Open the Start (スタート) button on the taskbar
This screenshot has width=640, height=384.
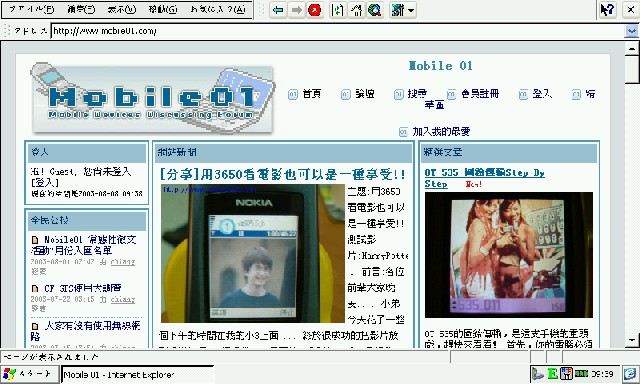29,373
